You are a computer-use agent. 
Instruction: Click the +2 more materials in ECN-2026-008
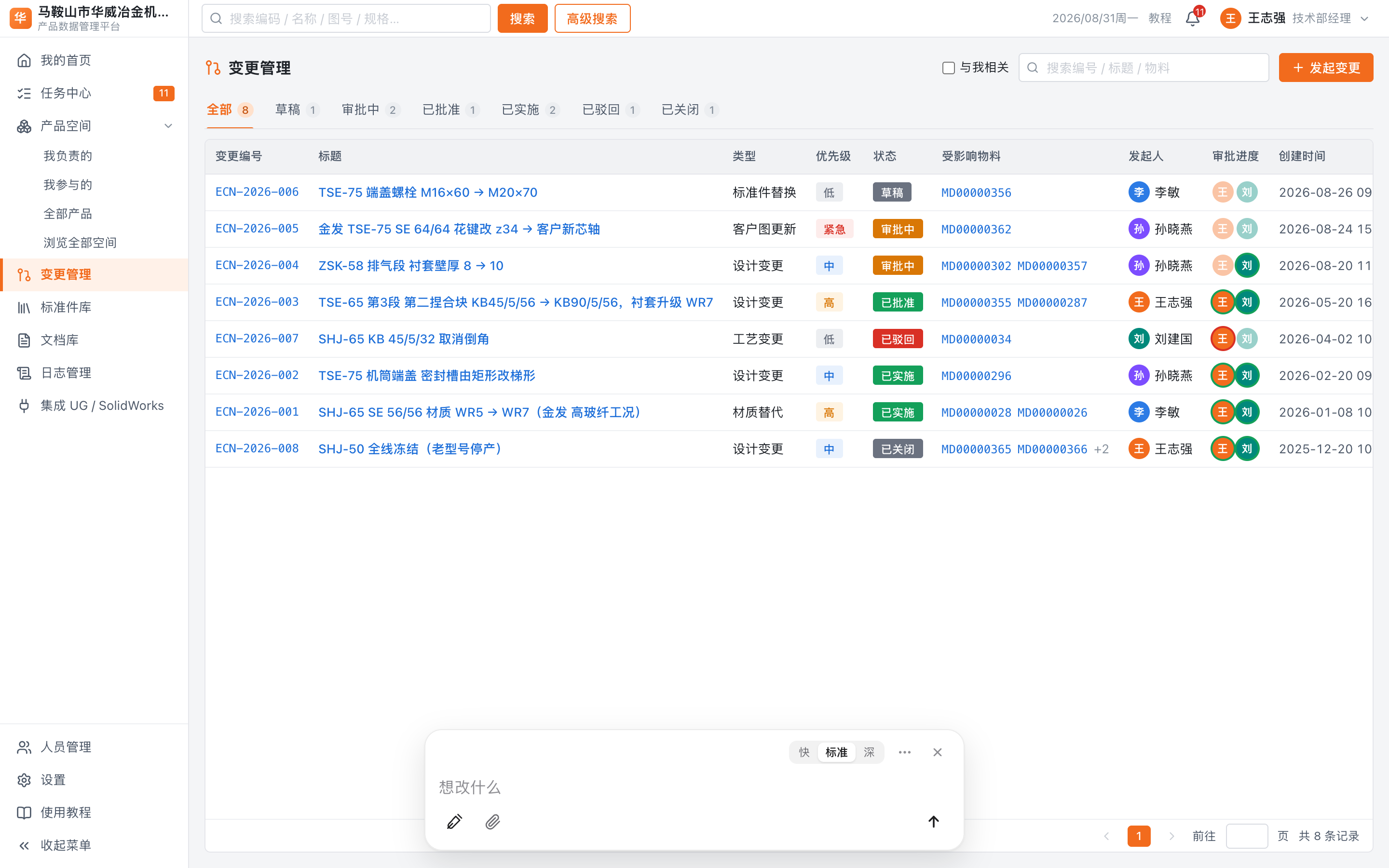(1102, 449)
